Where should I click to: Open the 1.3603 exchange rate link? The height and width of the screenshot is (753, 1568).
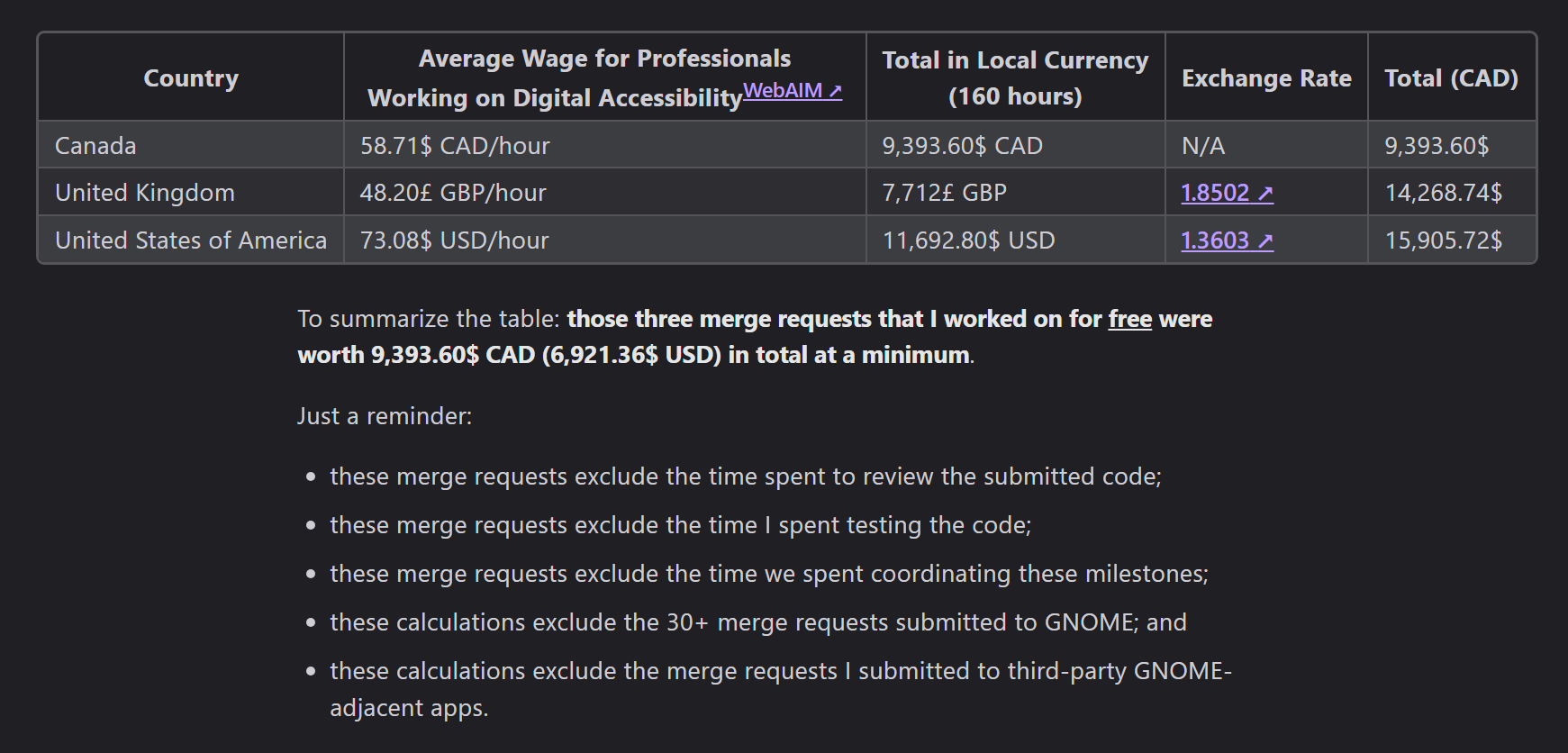click(x=1227, y=240)
